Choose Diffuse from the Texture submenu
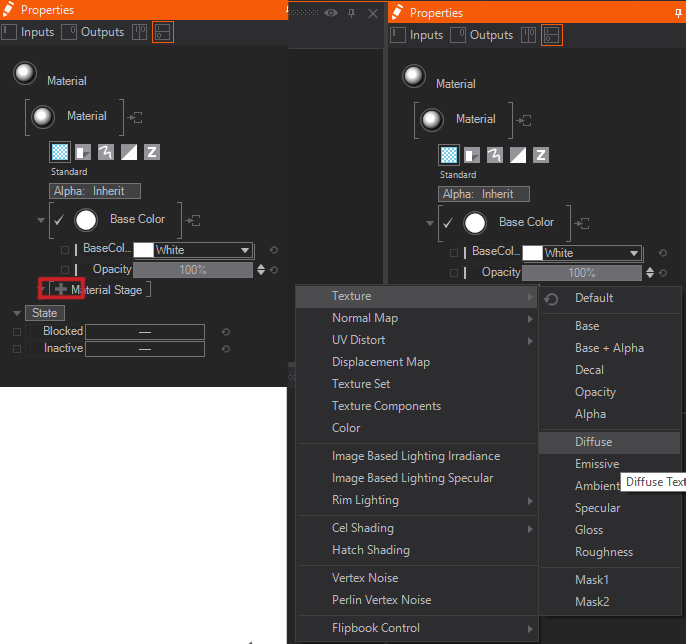Image resolution: width=686 pixels, height=644 pixels. [593, 442]
